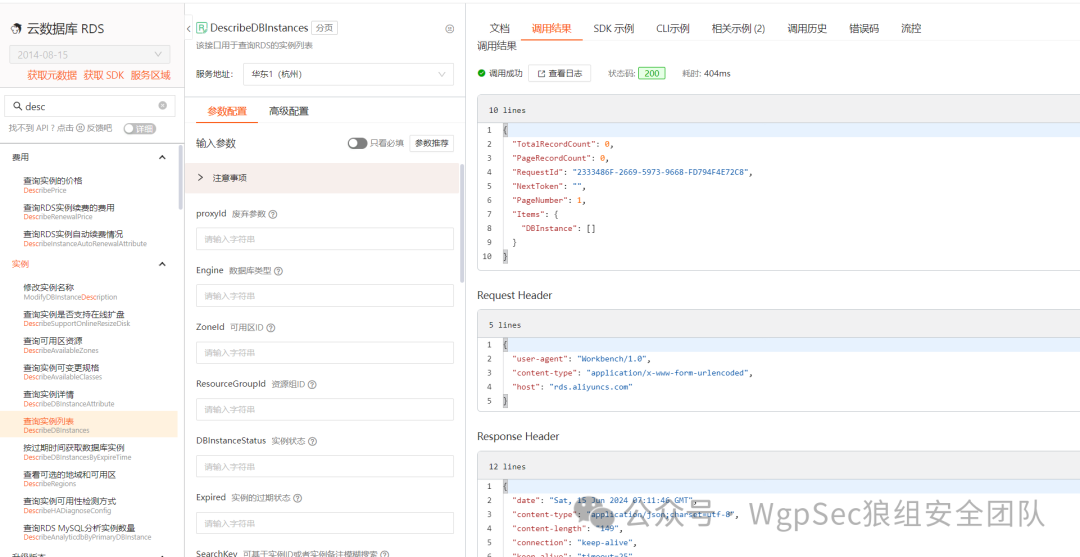Open the 流控 tab

point(911,28)
